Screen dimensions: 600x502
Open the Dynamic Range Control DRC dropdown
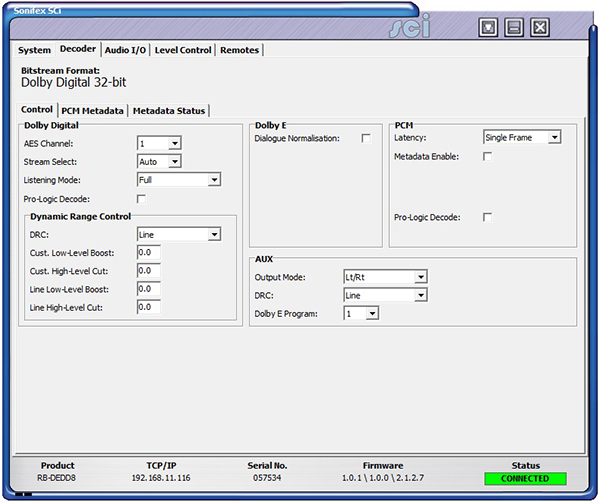[179, 234]
